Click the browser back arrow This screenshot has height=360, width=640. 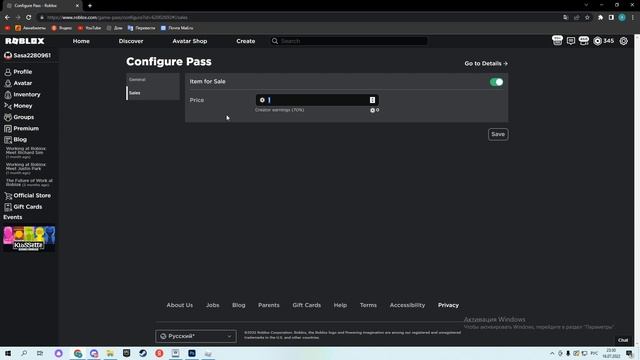click(x=7, y=18)
